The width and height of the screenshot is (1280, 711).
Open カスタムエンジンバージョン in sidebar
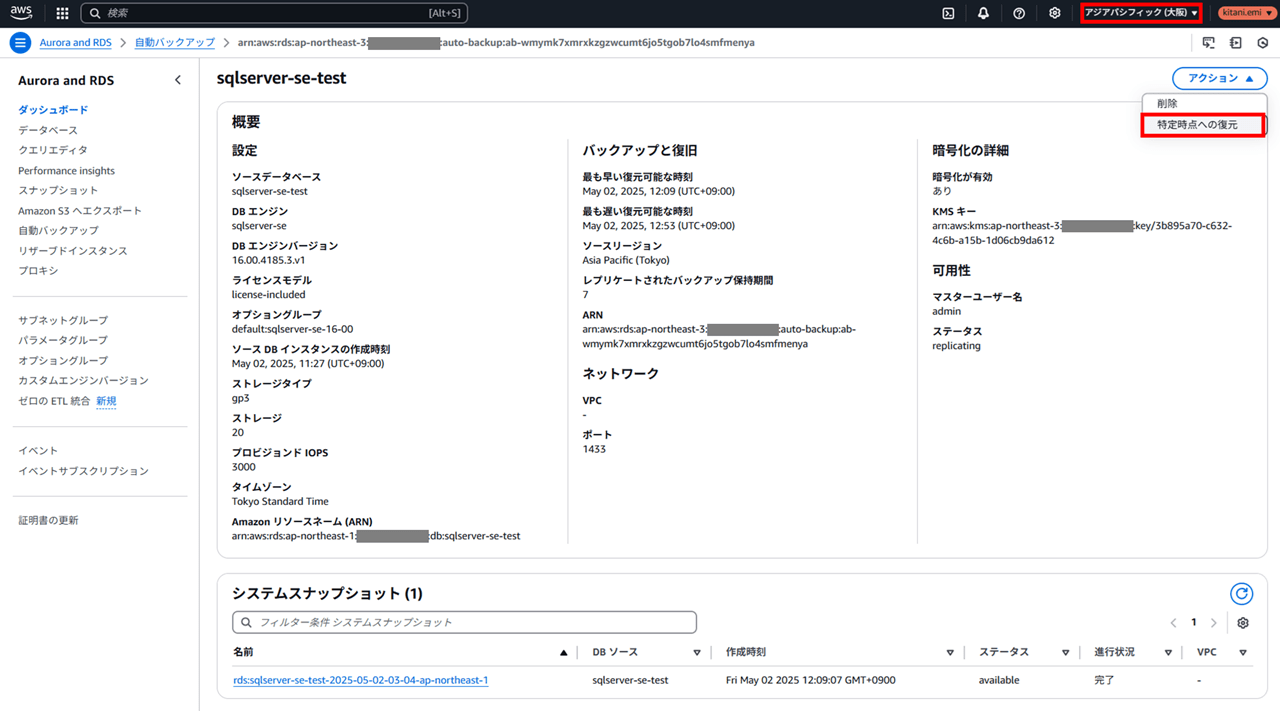(x=83, y=380)
